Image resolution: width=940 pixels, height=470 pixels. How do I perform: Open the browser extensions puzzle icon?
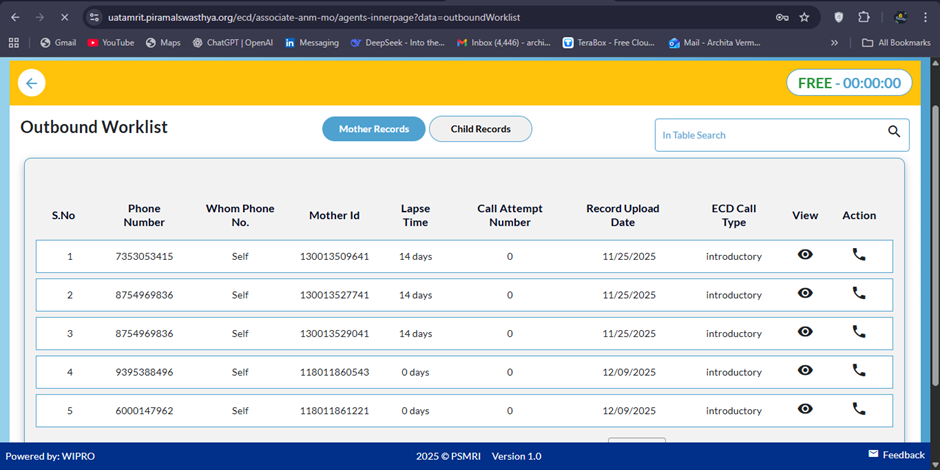click(864, 17)
